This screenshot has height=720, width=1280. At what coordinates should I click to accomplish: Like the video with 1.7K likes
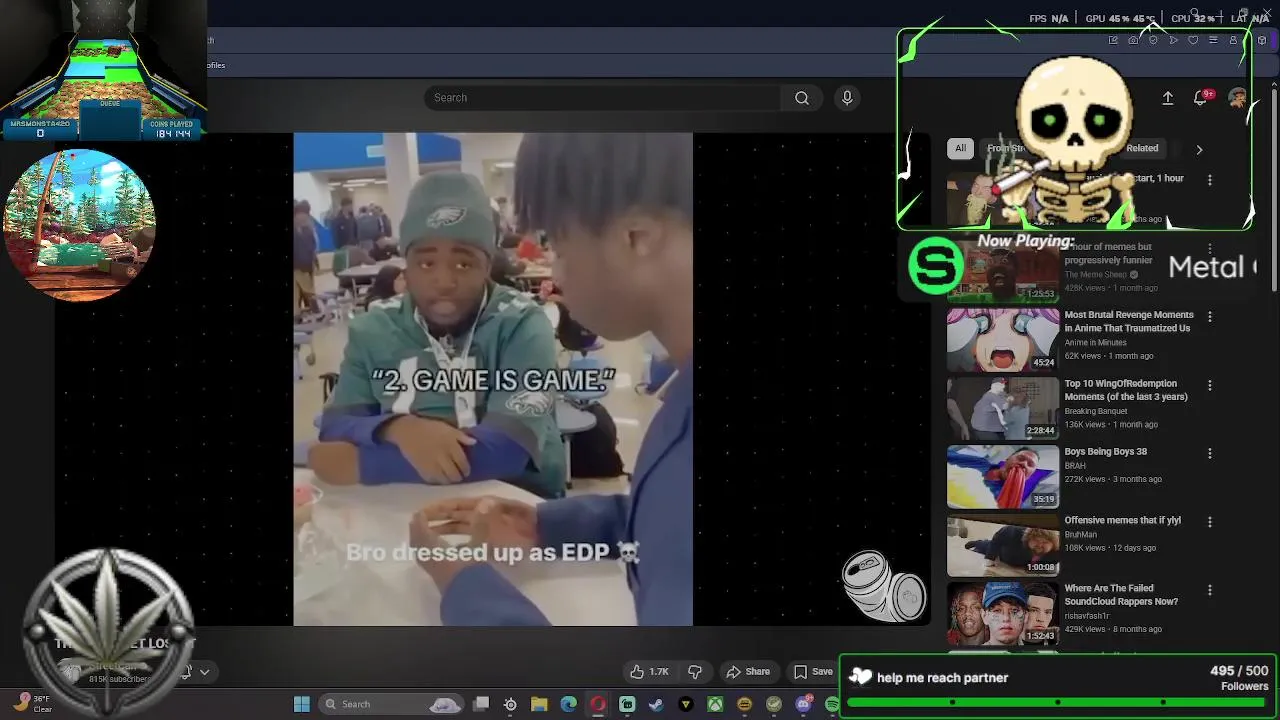click(x=649, y=672)
